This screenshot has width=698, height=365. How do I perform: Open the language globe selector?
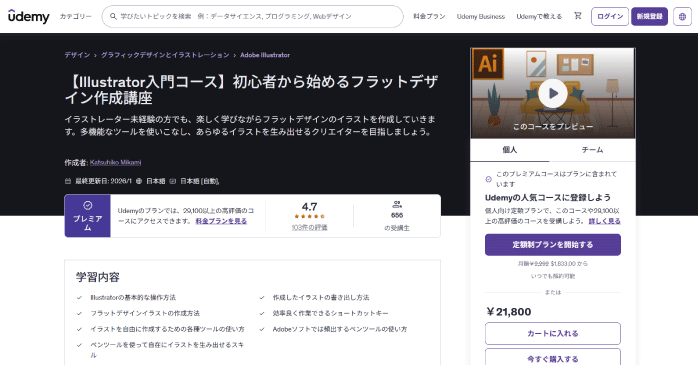[x=682, y=16]
